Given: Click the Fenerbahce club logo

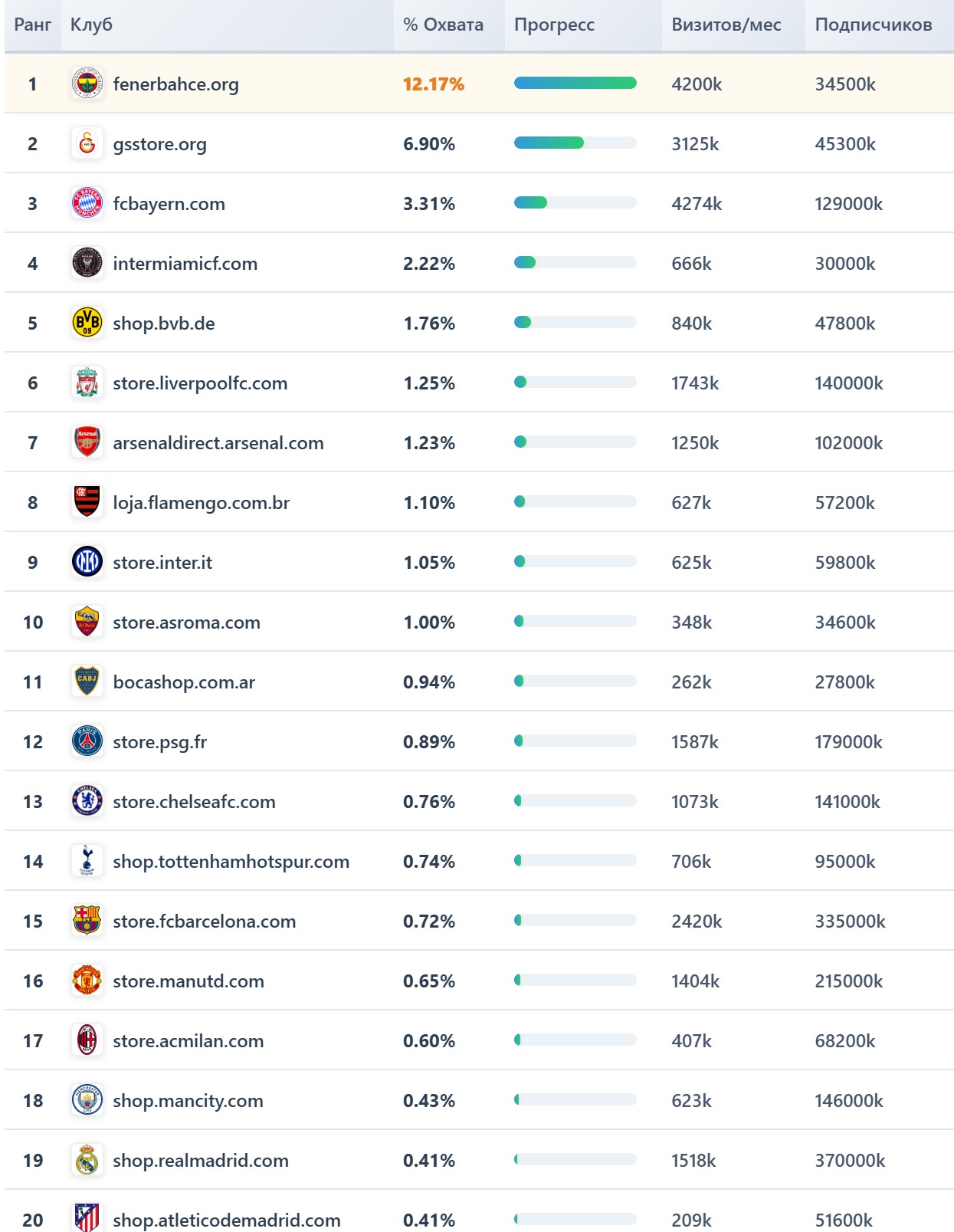Looking at the screenshot, I should [x=87, y=84].
